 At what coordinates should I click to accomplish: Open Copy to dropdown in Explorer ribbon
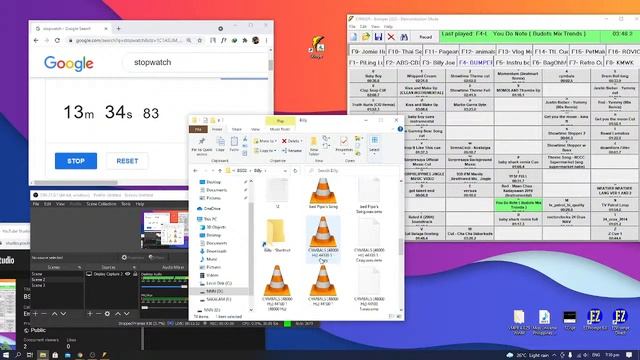(x=265, y=151)
